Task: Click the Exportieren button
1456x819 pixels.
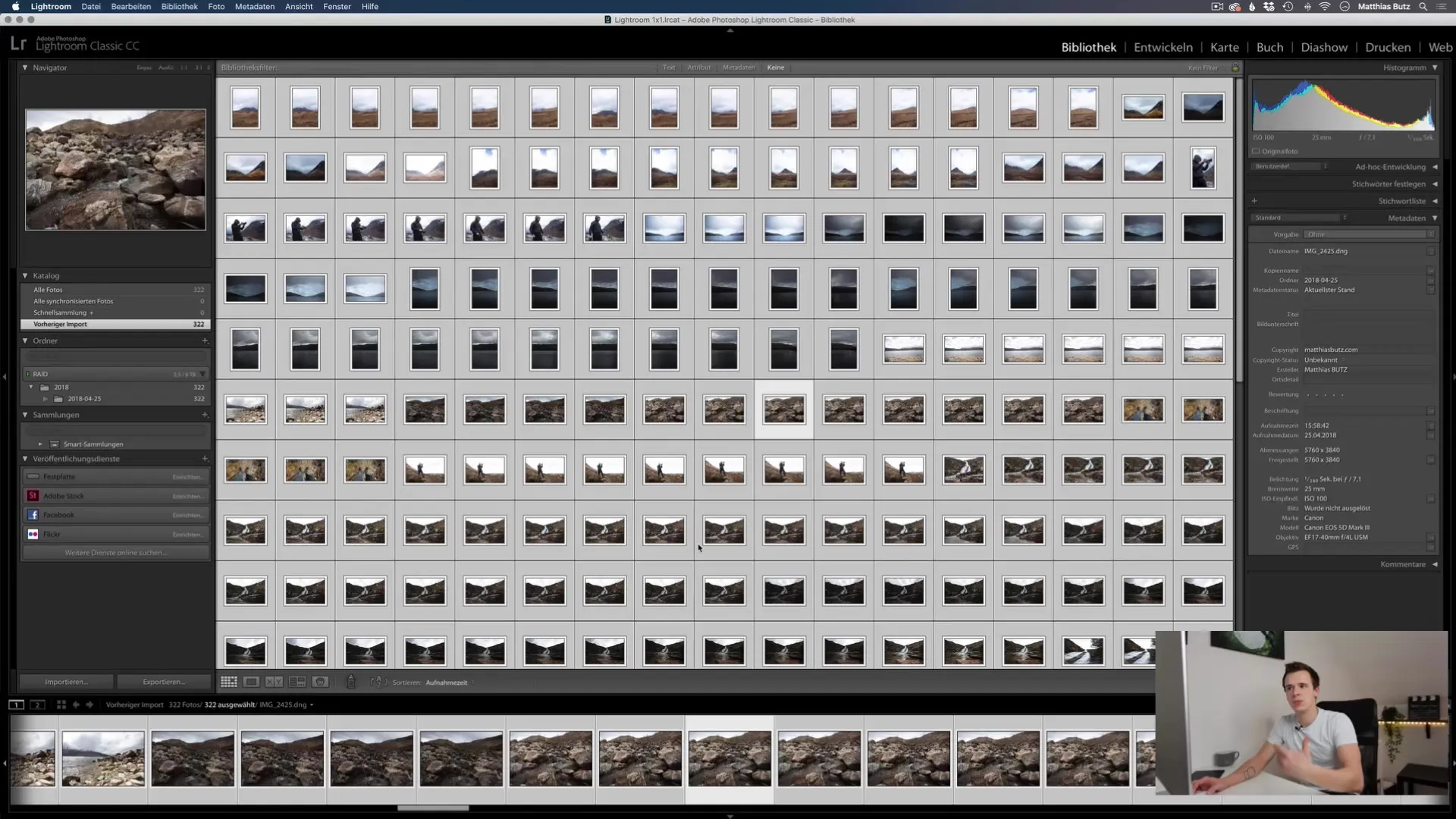Action: (164, 682)
